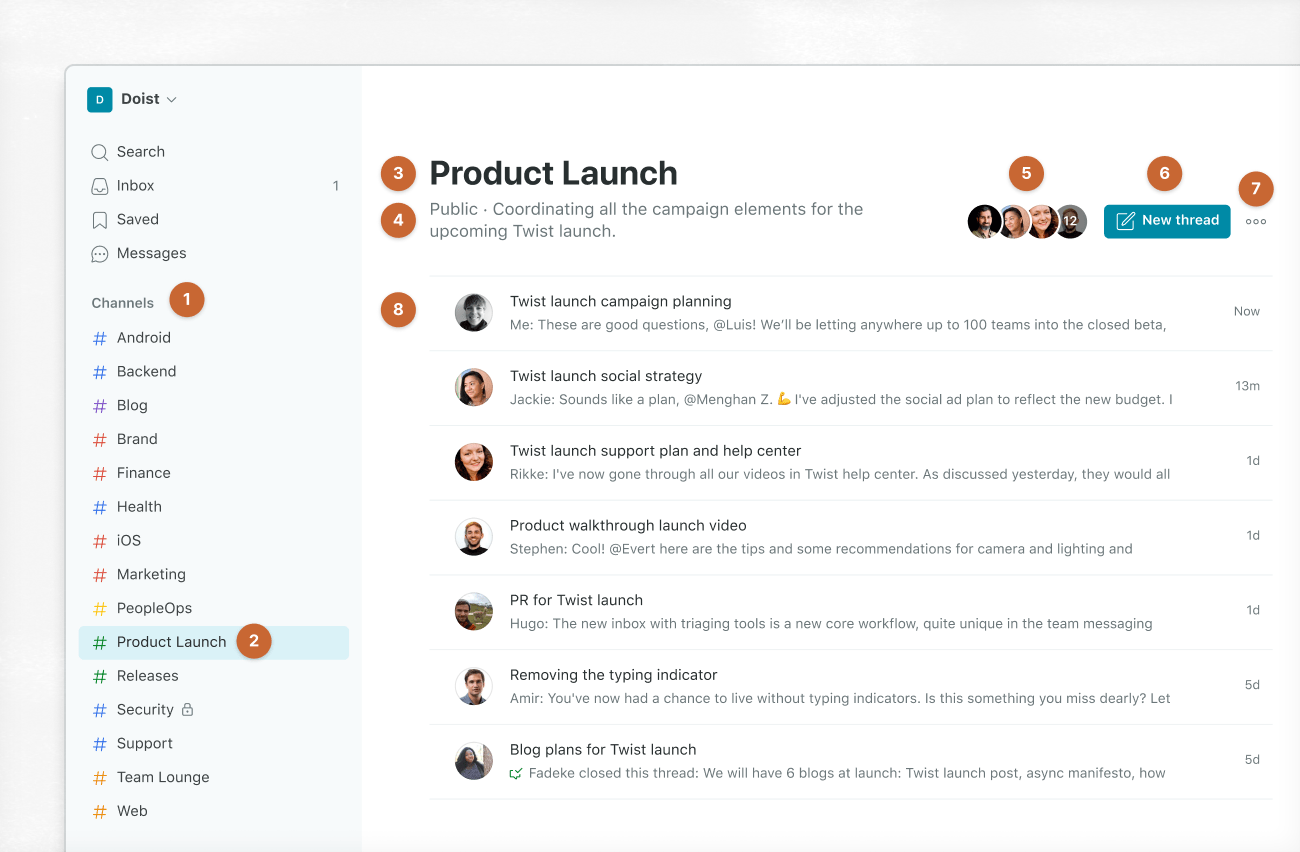
Task: Click the Saved bookmark icon
Action: click(100, 220)
